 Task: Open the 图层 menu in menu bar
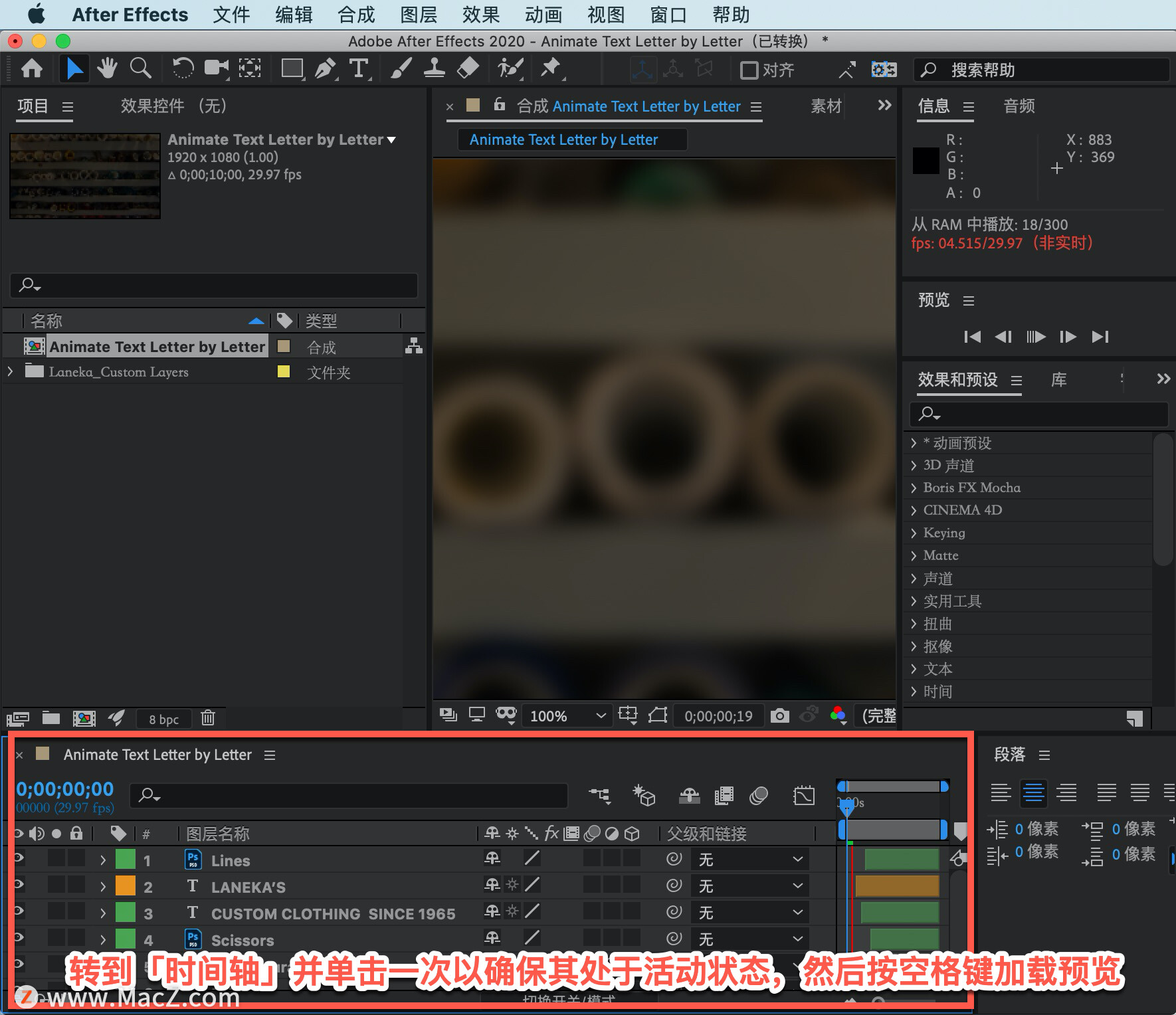[x=419, y=15]
